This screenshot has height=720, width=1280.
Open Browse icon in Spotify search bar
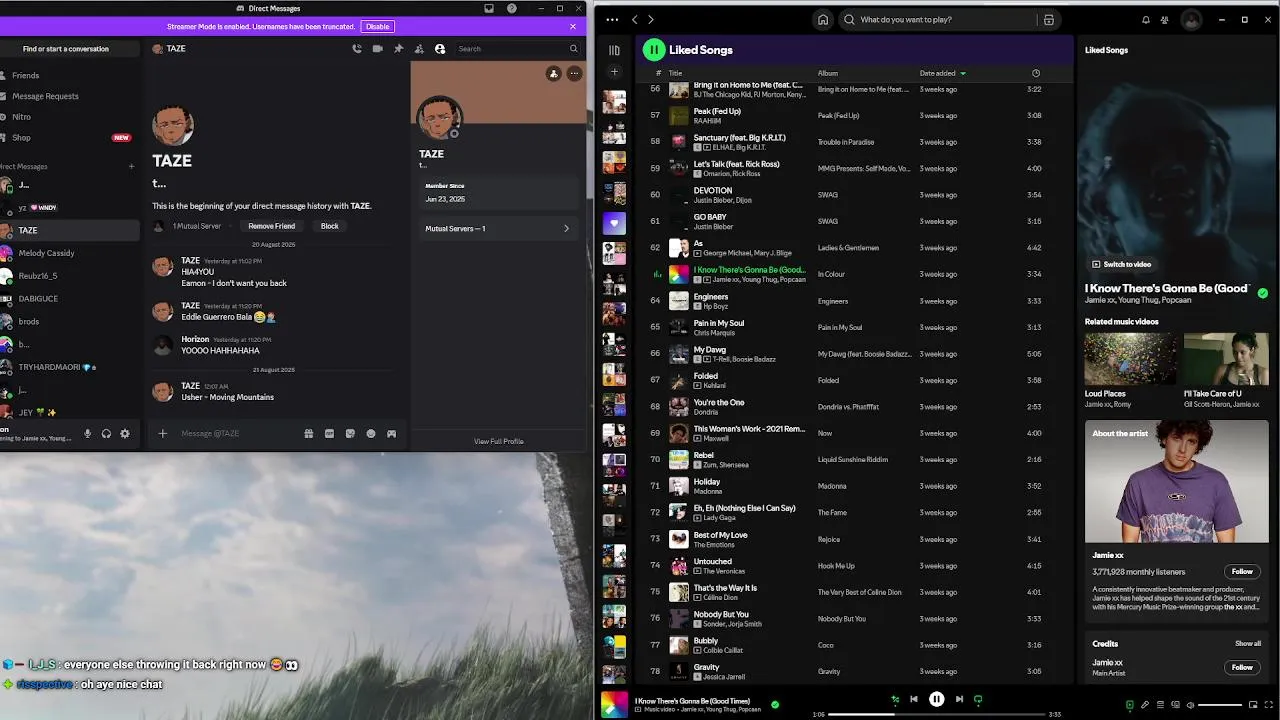pos(1048,19)
